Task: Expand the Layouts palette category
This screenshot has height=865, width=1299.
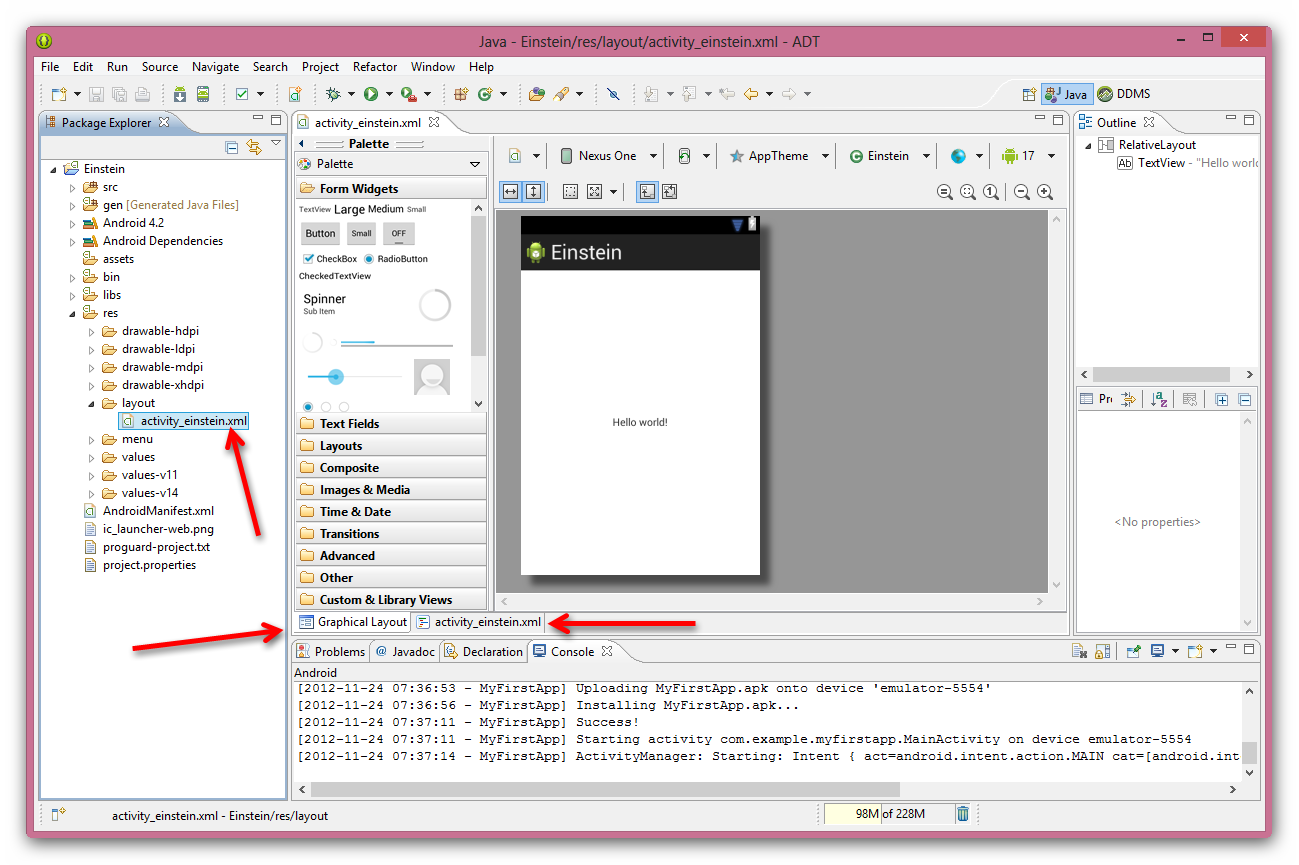Action: click(x=391, y=446)
